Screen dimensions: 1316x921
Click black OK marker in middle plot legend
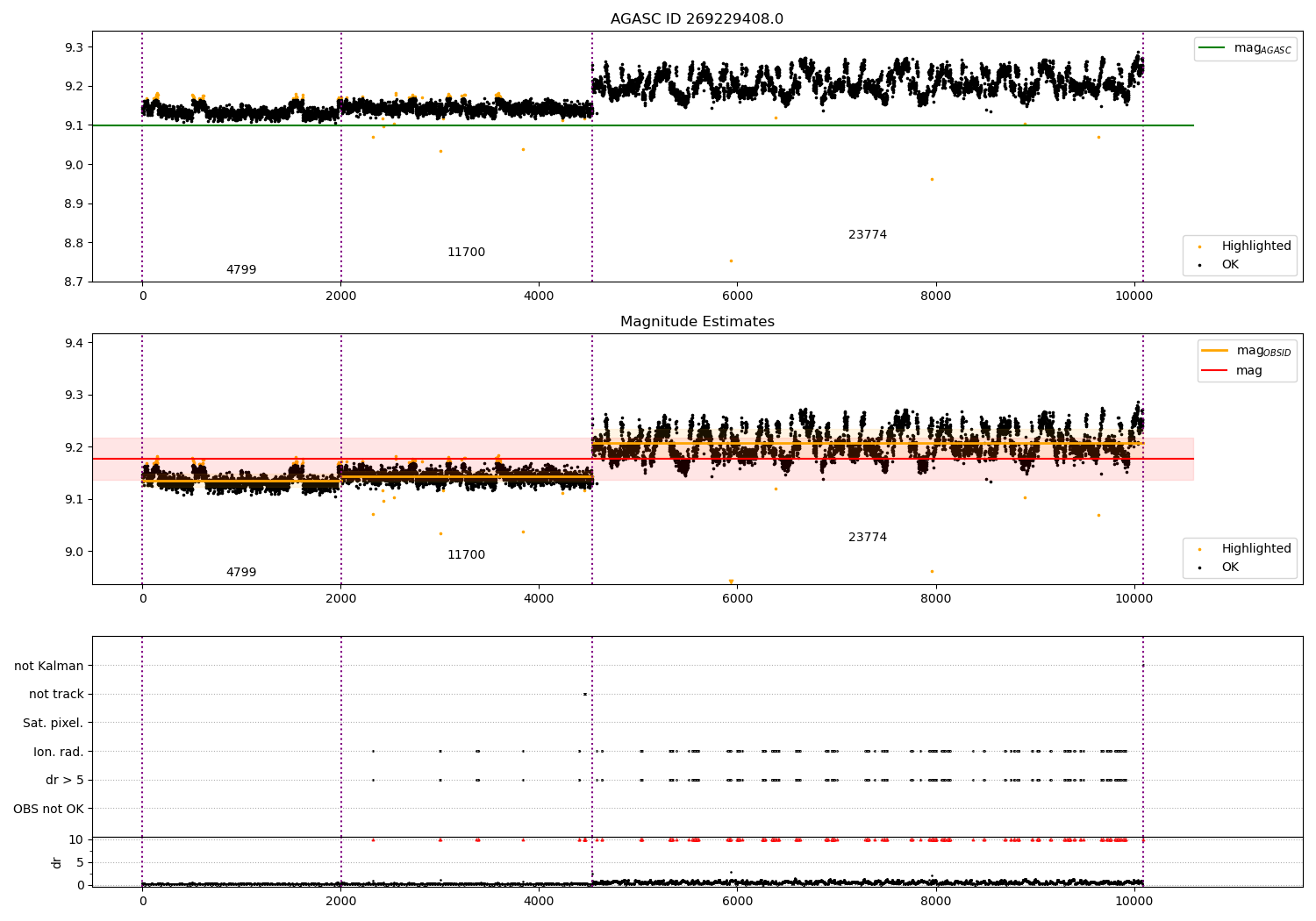pos(1200,568)
